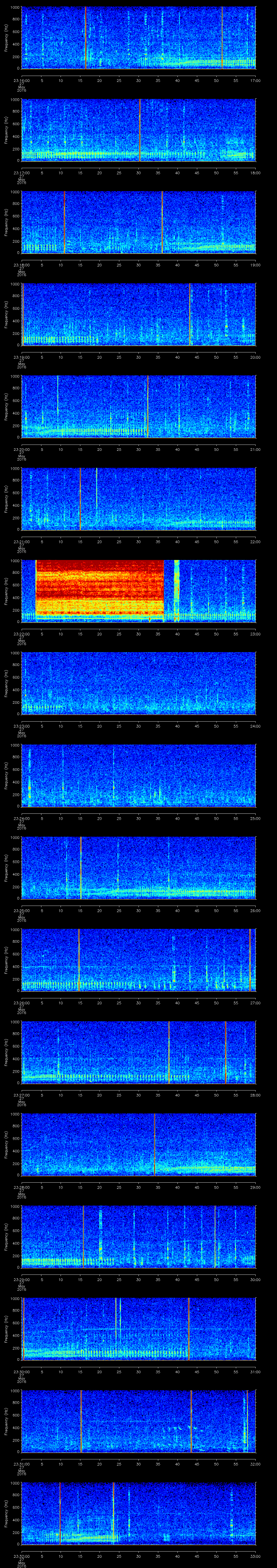Viewport: 277px width, 1568px height.
Task: Click the 23:22:00 start time label
Action: click(x=22, y=634)
